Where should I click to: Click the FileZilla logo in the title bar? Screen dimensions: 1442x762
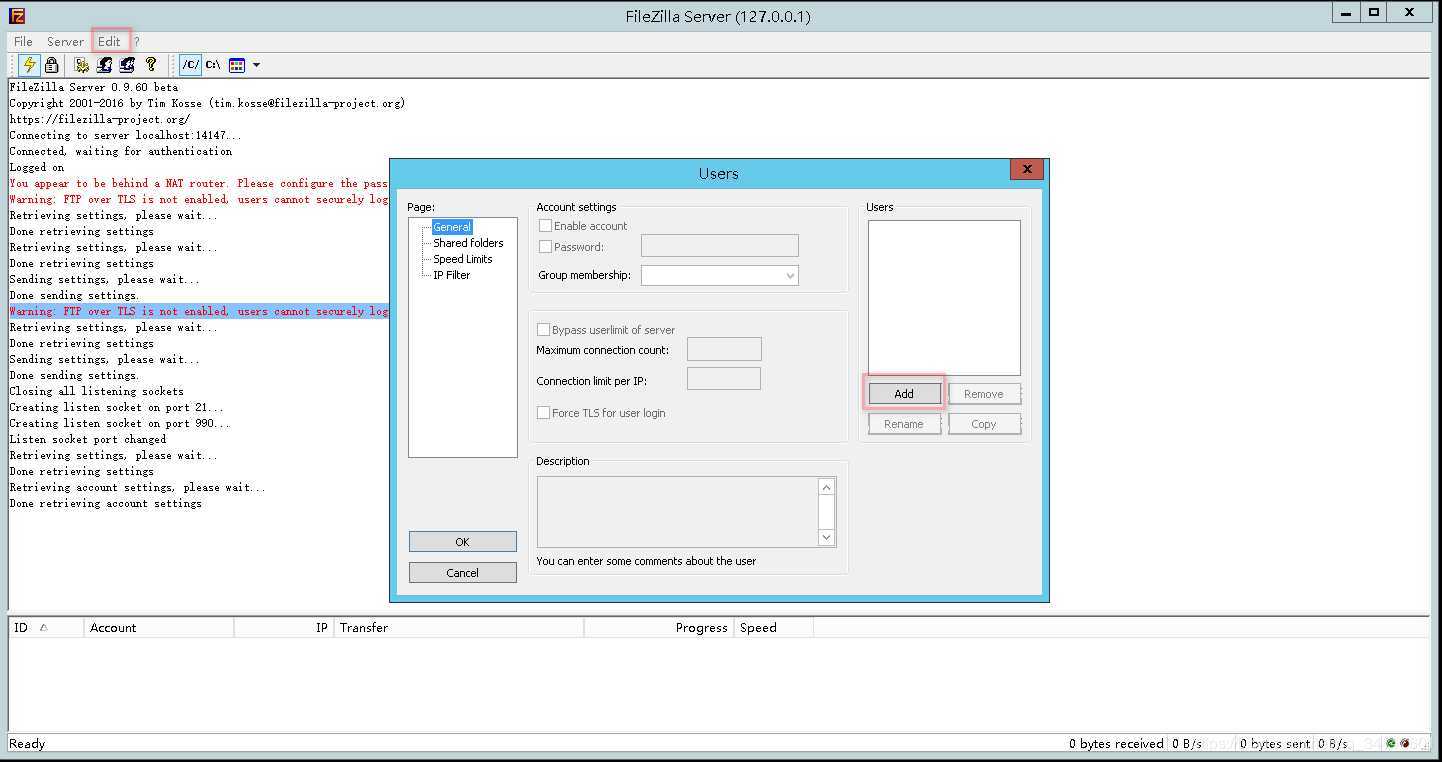coord(17,15)
